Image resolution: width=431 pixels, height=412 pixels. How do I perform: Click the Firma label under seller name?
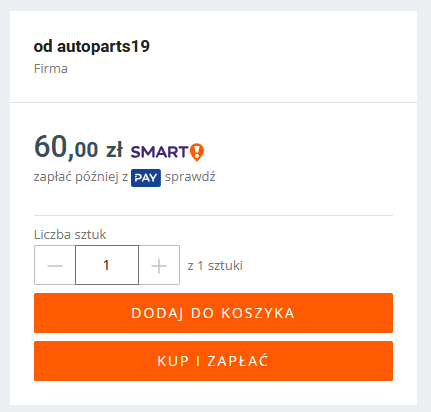[51, 69]
